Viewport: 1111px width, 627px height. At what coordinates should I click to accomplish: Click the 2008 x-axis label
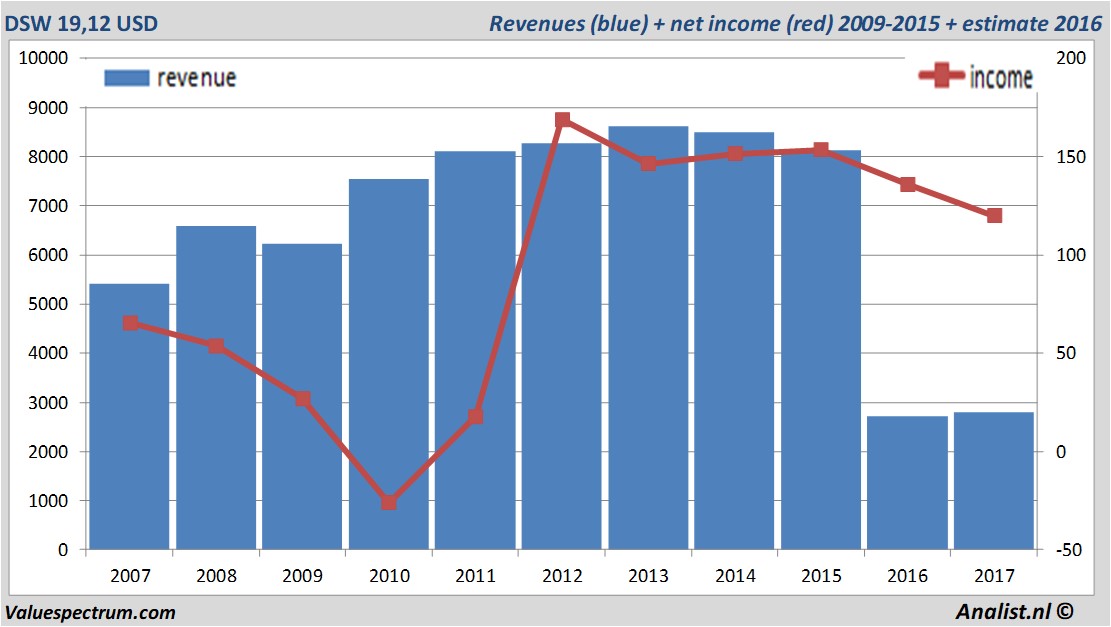(x=216, y=576)
